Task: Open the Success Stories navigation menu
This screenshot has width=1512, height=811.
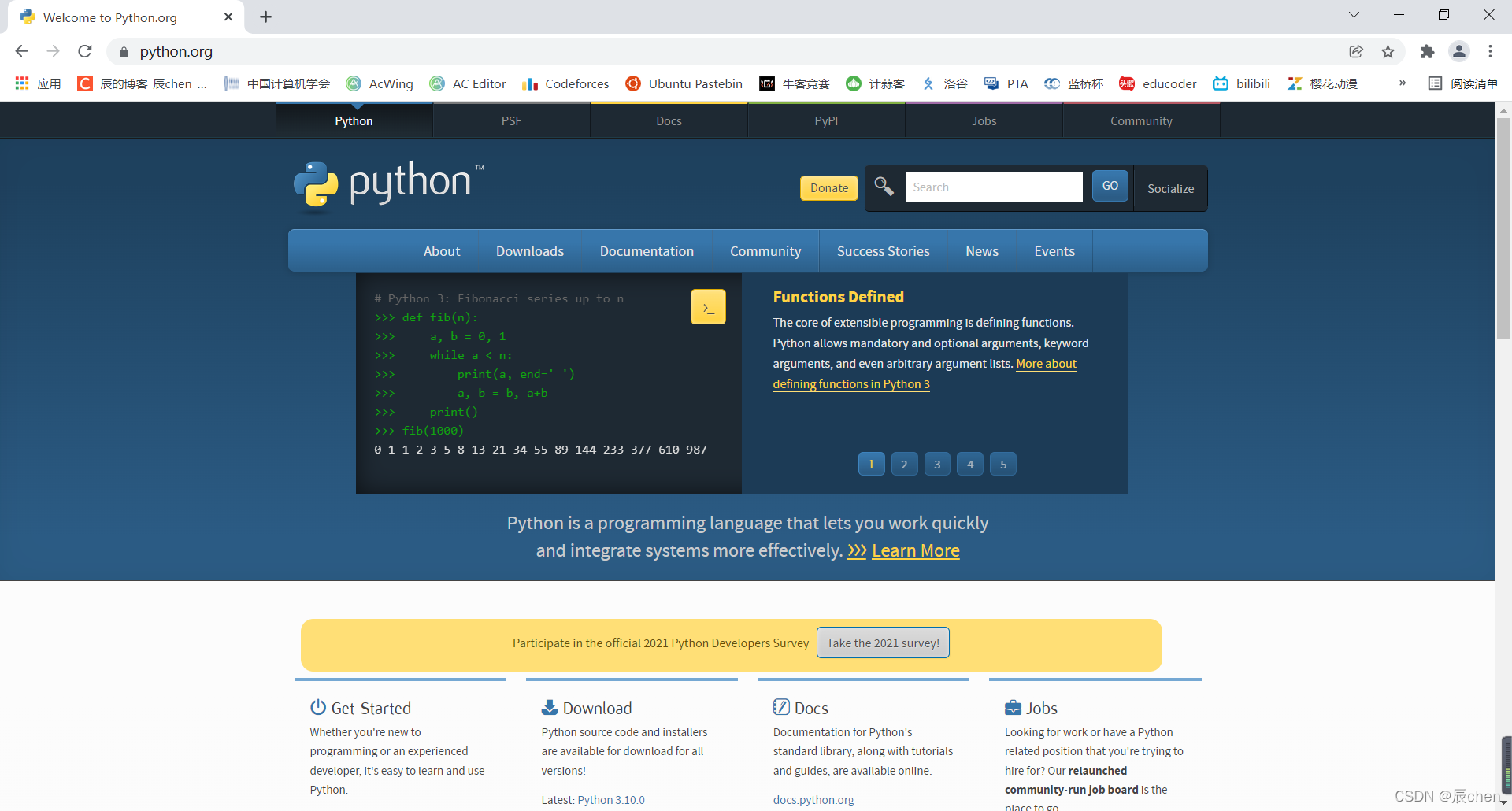Action: pyautogui.click(x=884, y=251)
